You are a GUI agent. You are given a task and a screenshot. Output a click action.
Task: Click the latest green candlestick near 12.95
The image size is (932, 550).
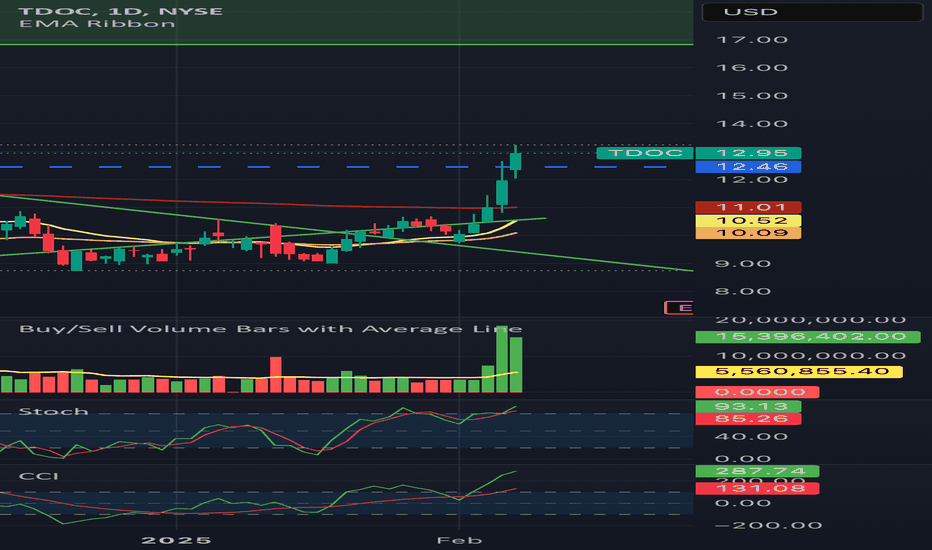coord(515,162)
